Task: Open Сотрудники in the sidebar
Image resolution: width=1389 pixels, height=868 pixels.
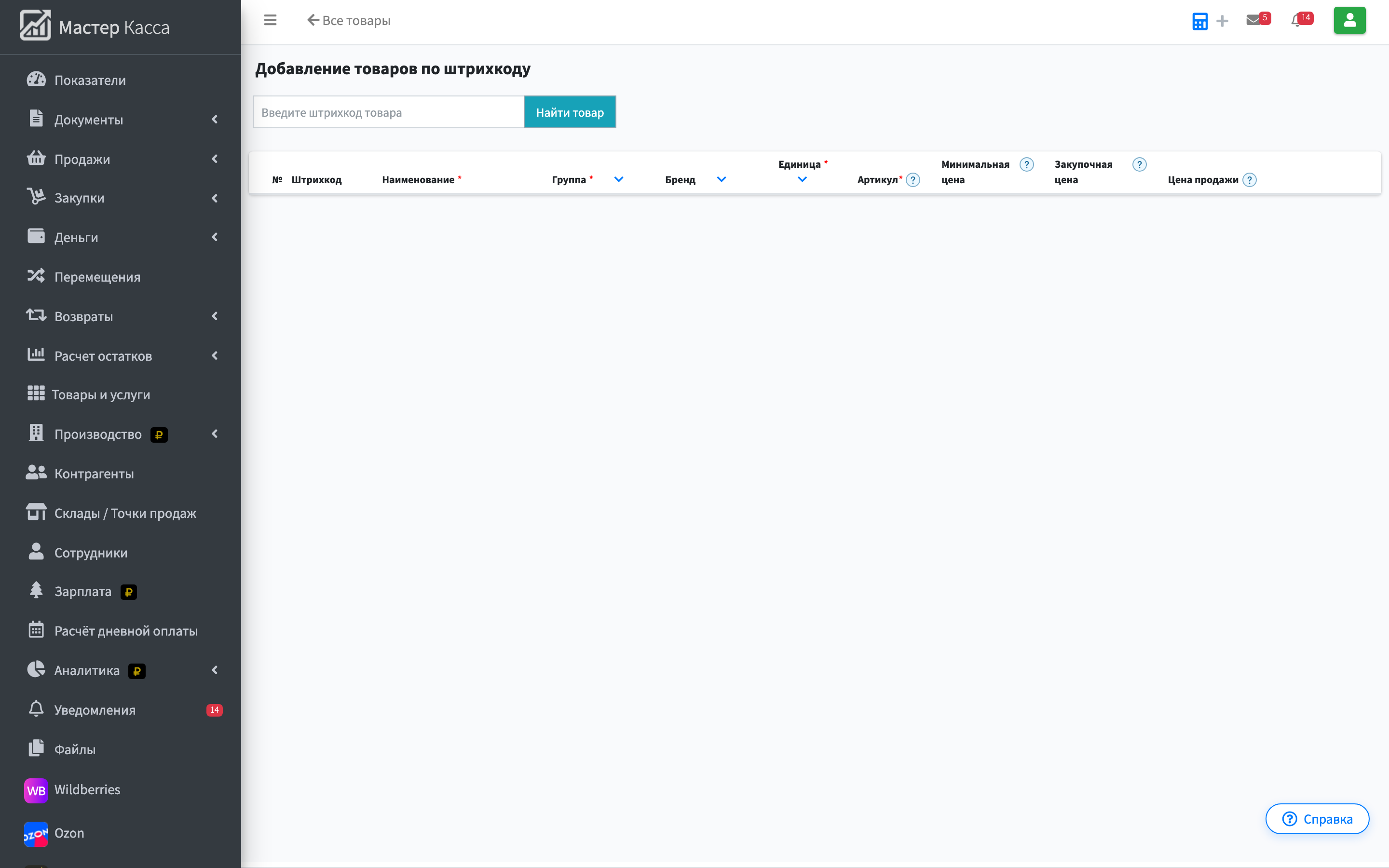Action: (x=121, y=552)
